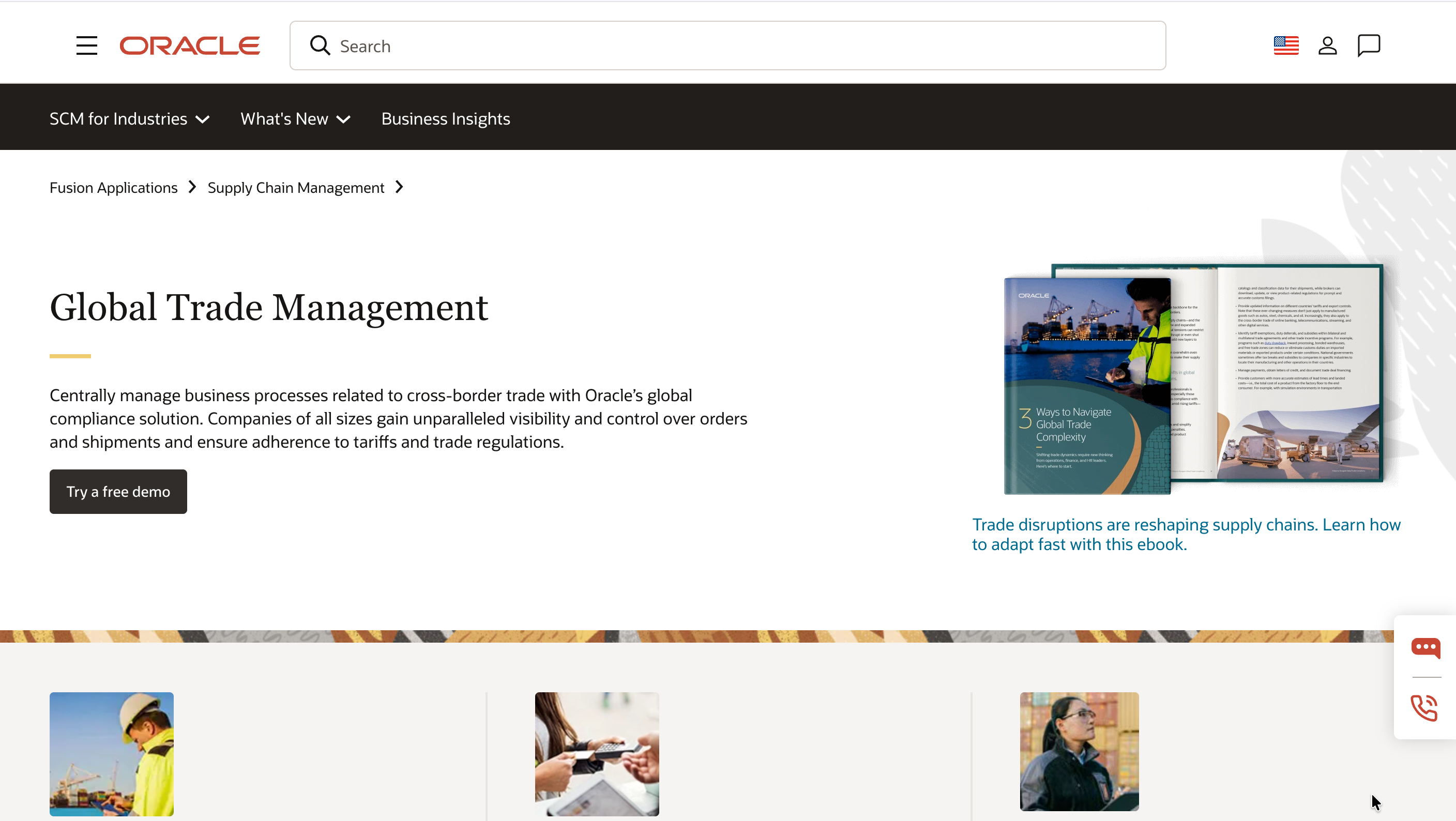Click the card payment thumbnail
This screenshot has width=1456, height=821.
pos(597,754)
